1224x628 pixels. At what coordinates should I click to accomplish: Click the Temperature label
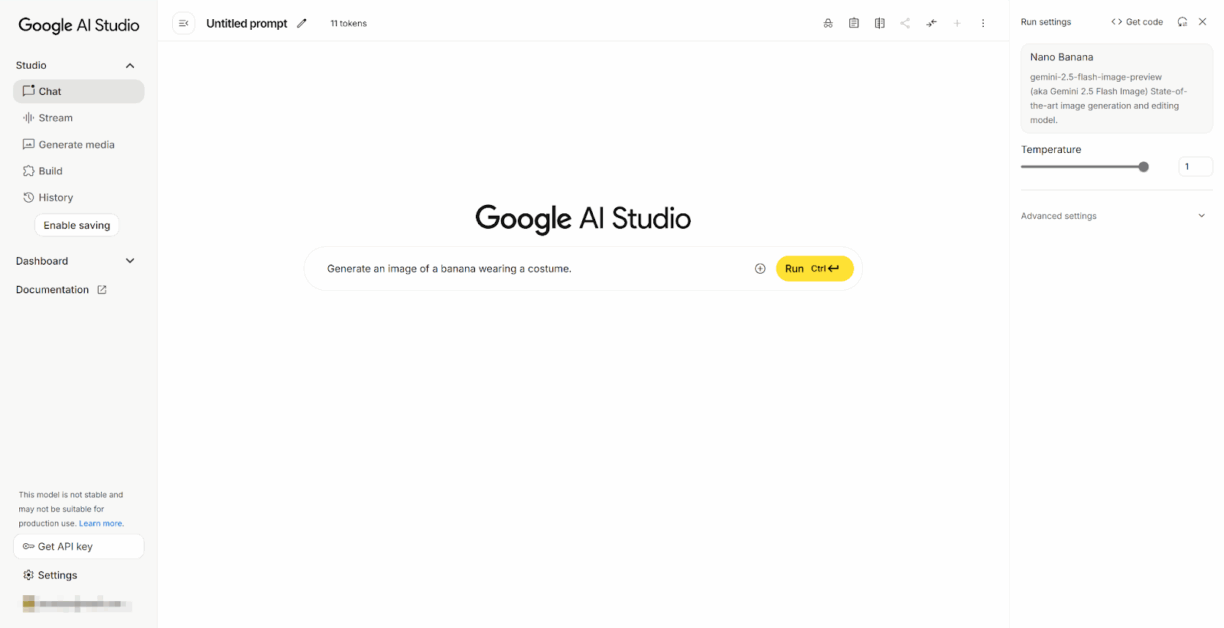point(1051,149)
